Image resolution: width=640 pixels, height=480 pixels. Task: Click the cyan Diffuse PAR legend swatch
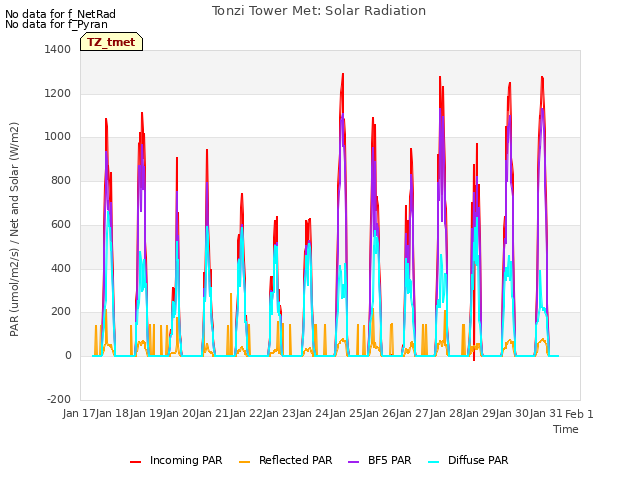click(433, 462)
